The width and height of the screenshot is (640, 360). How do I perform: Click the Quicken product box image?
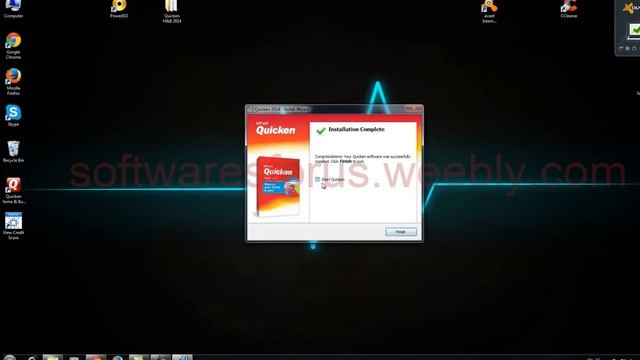278,186
